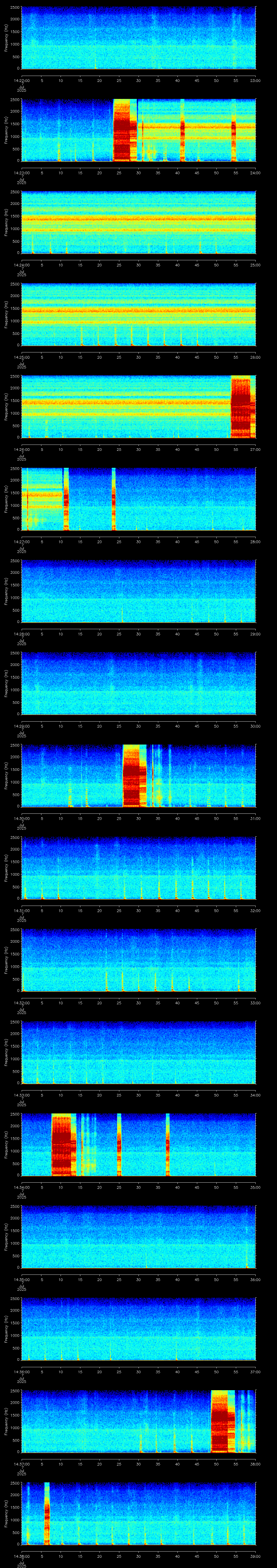The height and width of the screenshot is (1568, 277).
Task: Click the 14:31:00 start time label
Action: pos(21,910)
